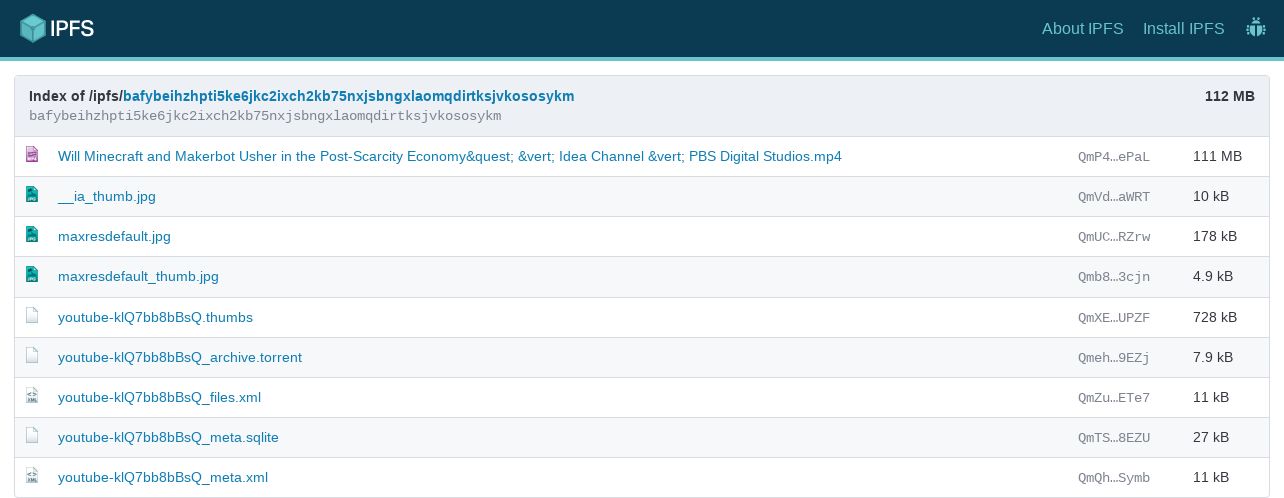
Task: Open youtube-klQ7bb8bBsQ_meta.sqlite
Action: [168, 437]
